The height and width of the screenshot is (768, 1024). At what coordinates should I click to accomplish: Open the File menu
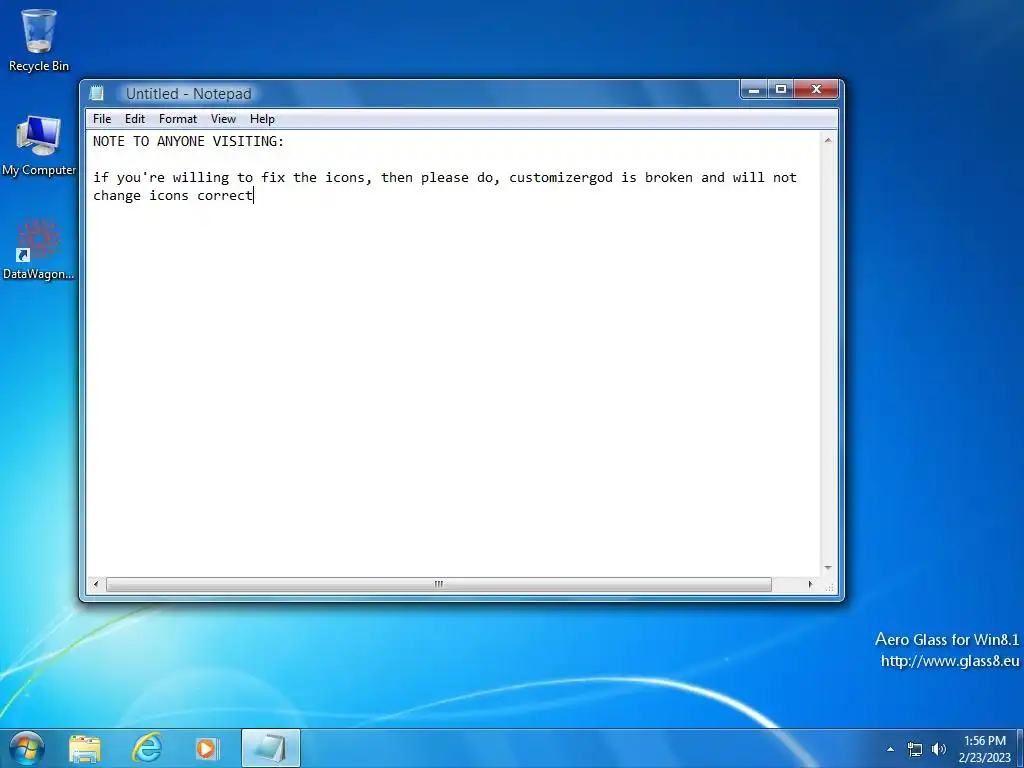coord(102,119)
